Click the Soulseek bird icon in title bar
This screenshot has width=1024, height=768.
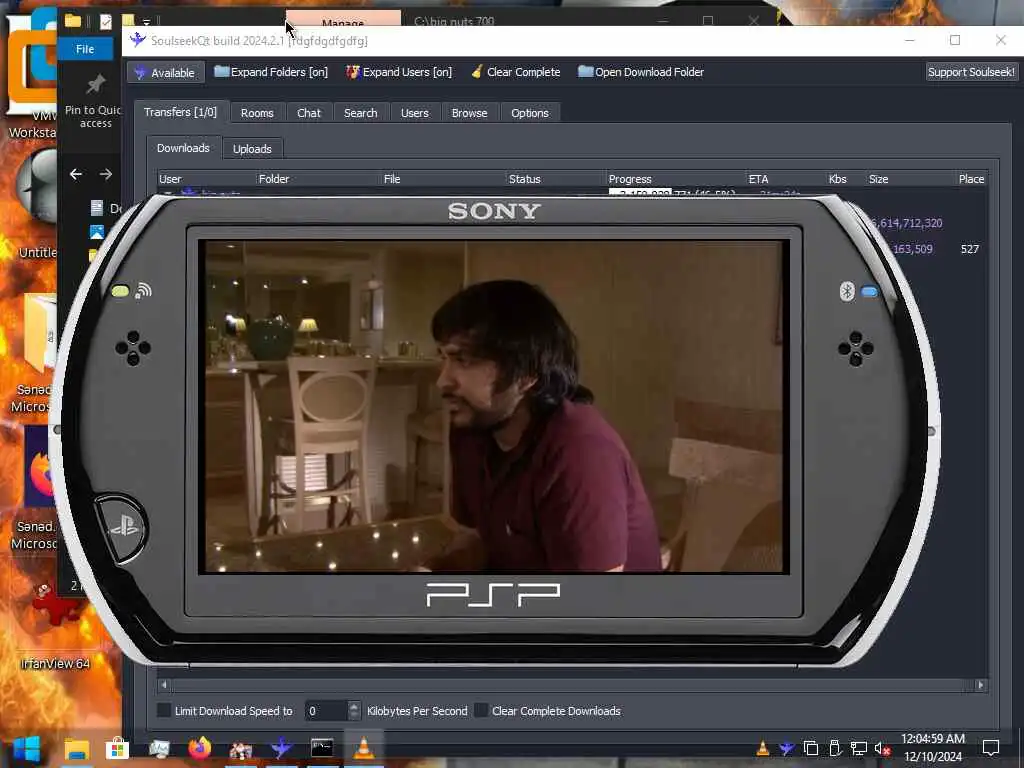click(137, 40)
